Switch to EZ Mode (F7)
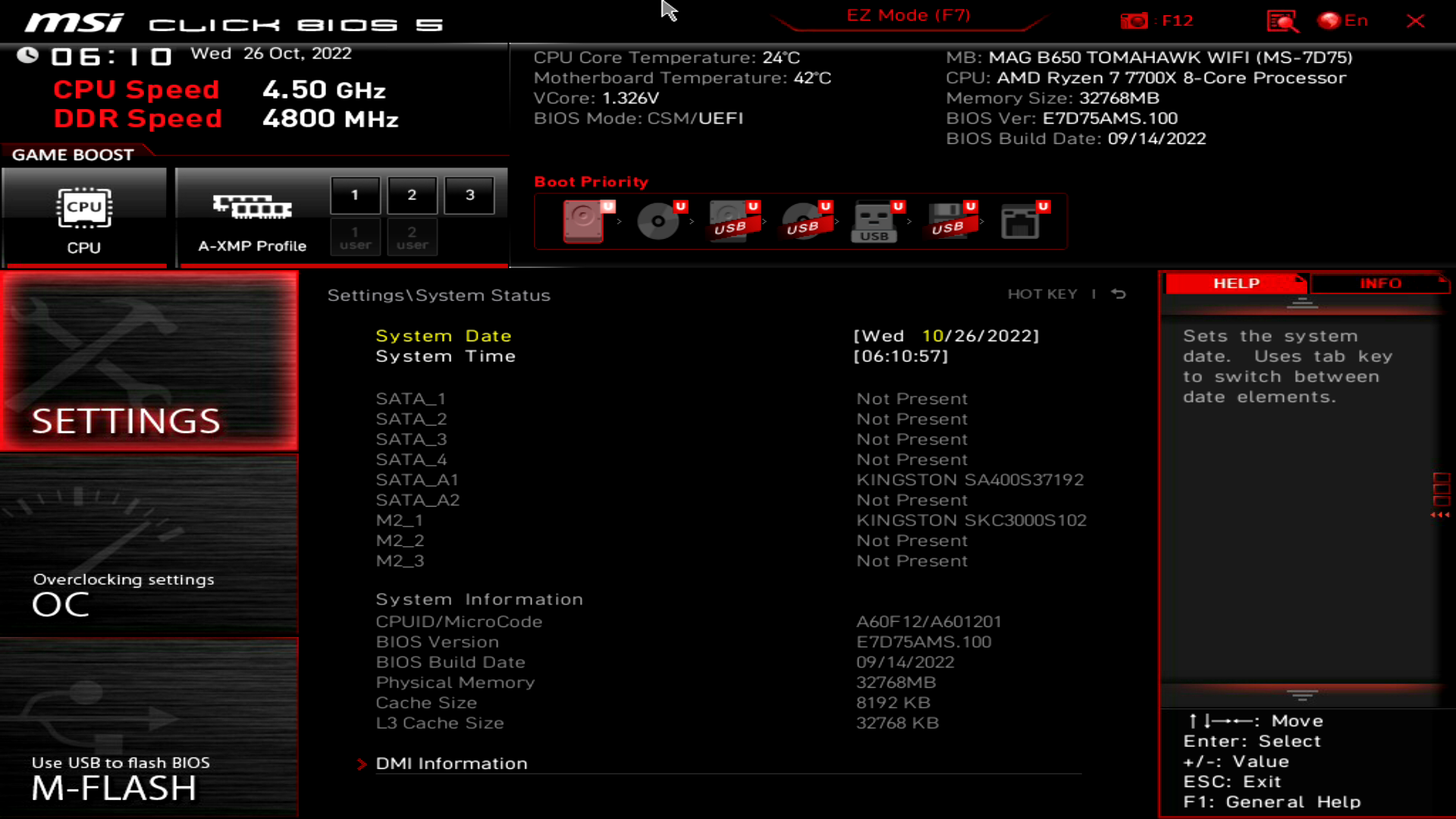Viewport: 1456px width, 819px height. pos(907,14)
